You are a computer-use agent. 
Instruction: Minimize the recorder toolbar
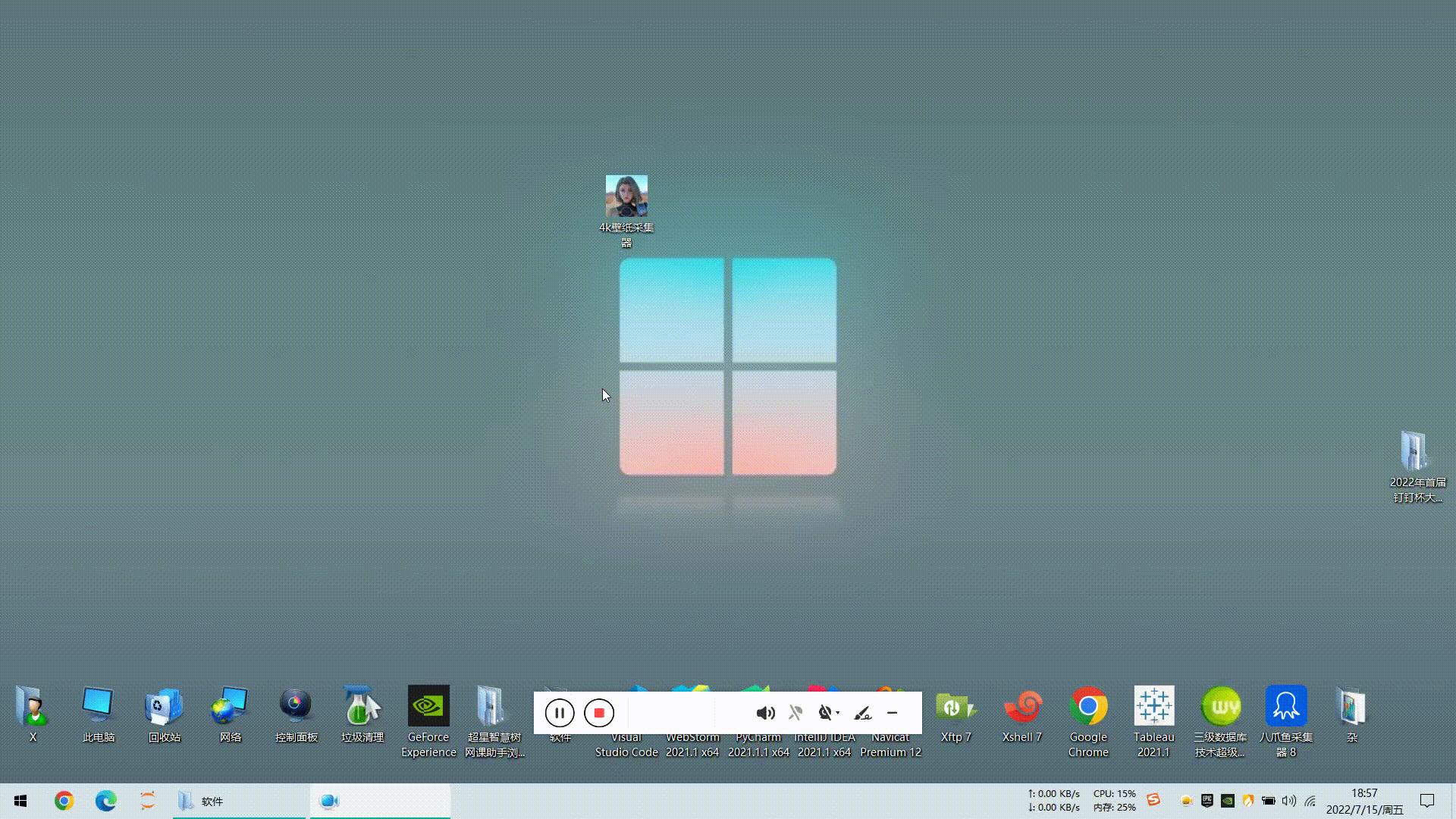tap(892, 713)
